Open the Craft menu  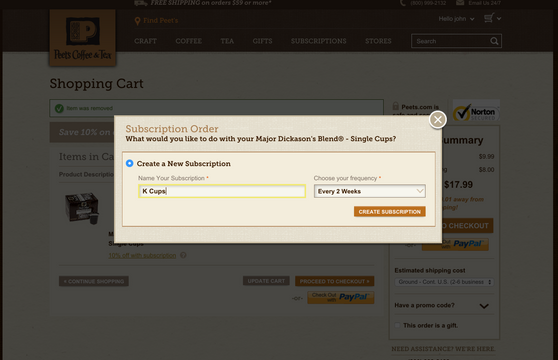145,41
